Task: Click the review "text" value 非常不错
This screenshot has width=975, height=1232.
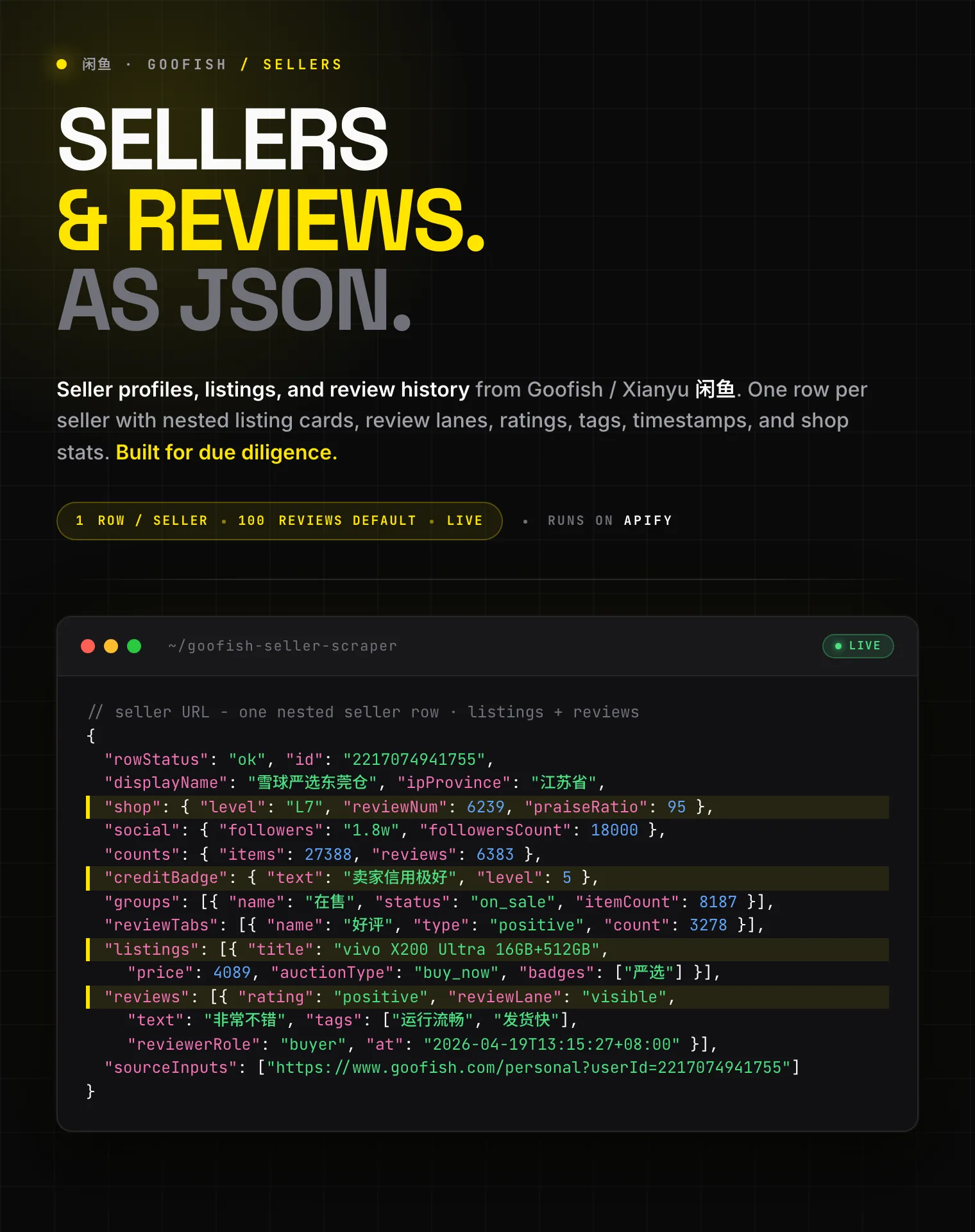Action: 244,1020
